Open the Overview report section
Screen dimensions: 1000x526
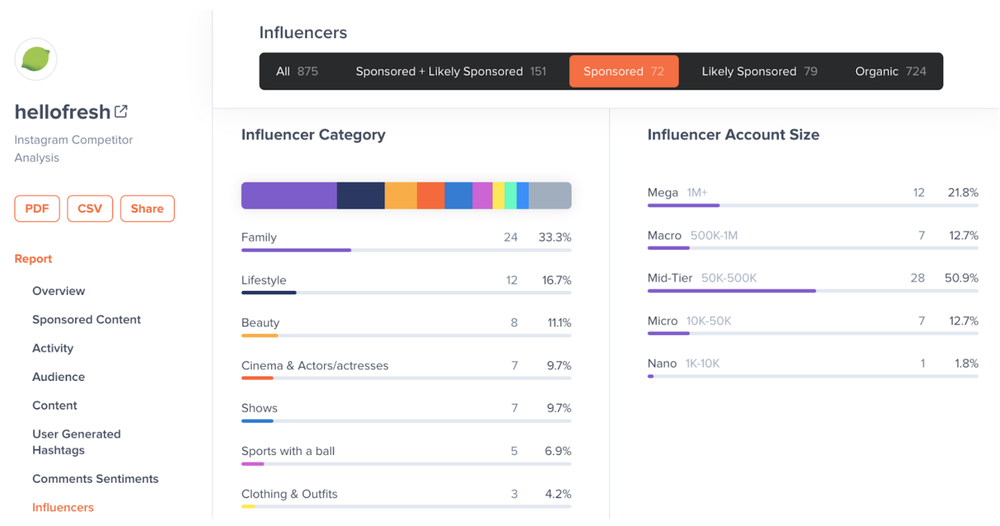(59, 291)
